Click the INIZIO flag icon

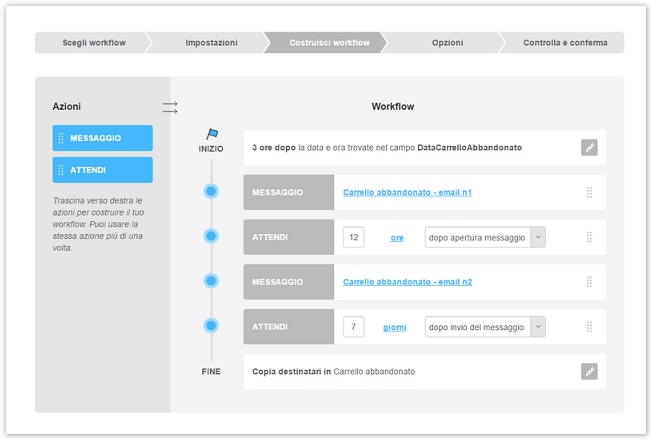tap(211, 133)
